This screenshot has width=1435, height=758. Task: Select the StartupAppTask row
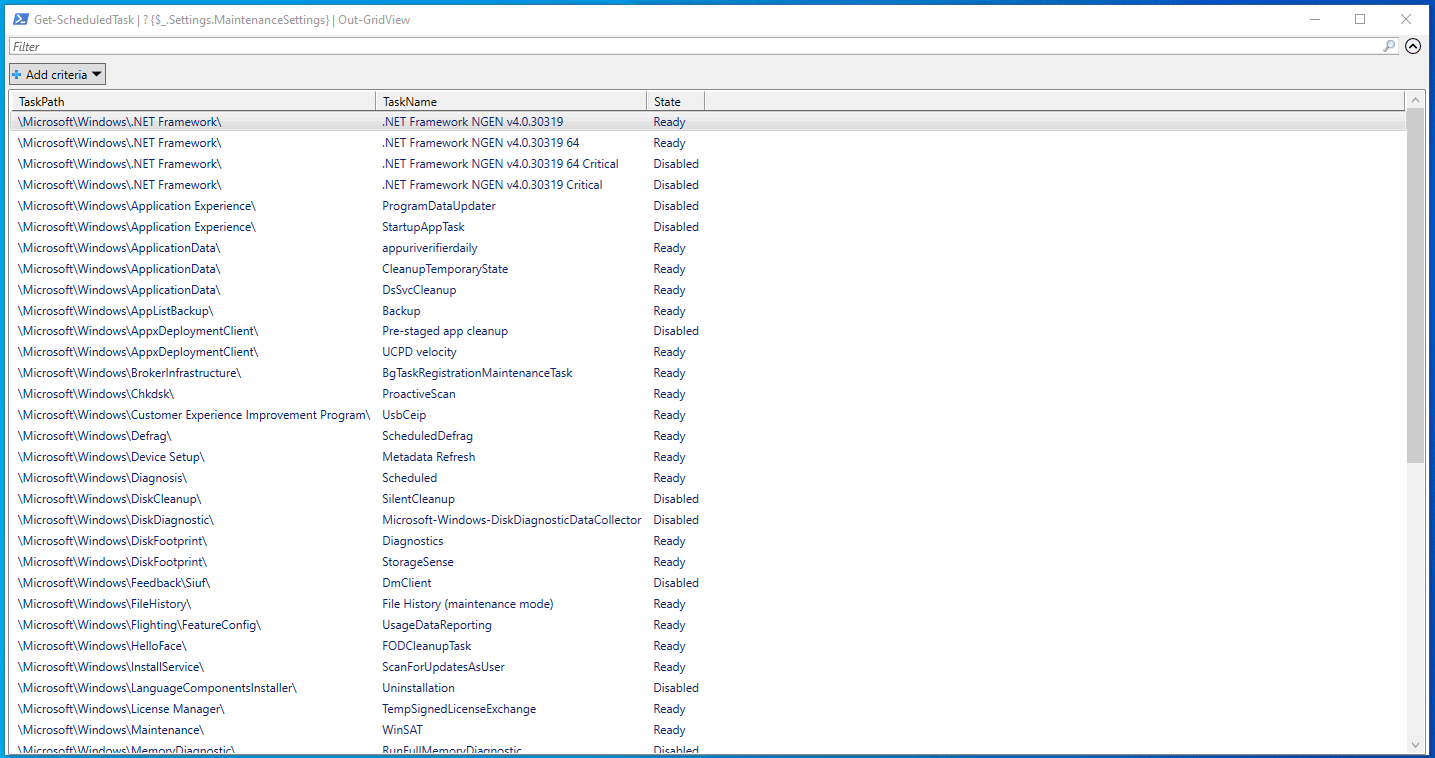tap(708, 227)
